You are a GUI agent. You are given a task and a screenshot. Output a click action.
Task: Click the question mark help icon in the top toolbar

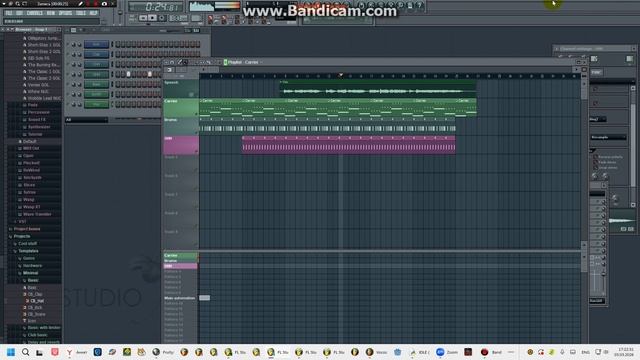tap(419, 5)
